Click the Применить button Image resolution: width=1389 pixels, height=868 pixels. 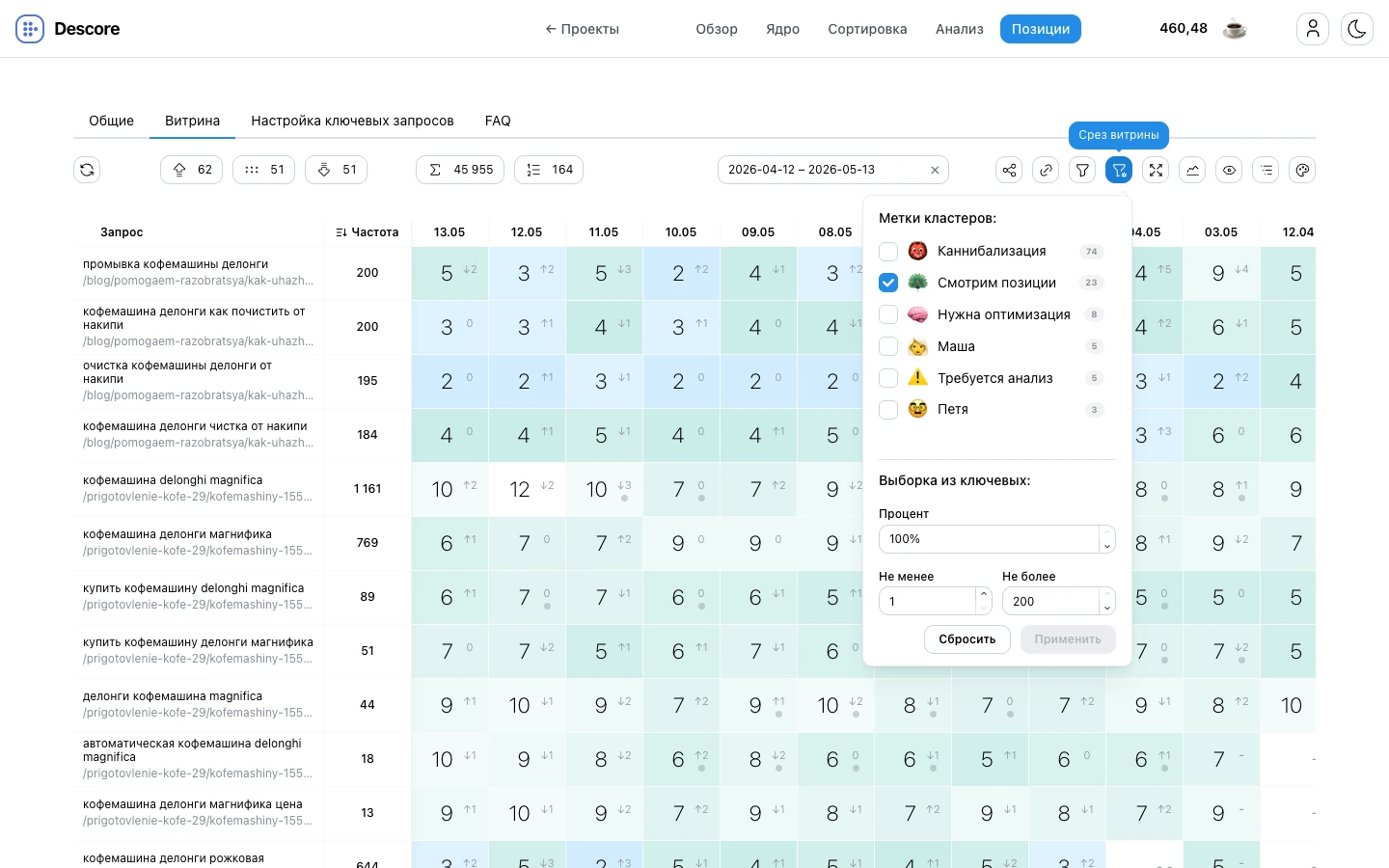pyautogui.click(x=1068, y=639)
